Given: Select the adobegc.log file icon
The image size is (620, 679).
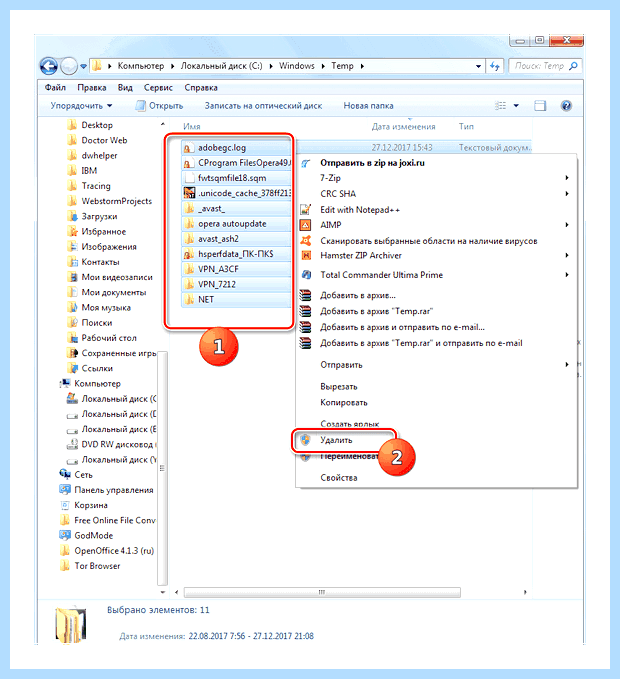Looking at the screenshot, I should 188,148.
